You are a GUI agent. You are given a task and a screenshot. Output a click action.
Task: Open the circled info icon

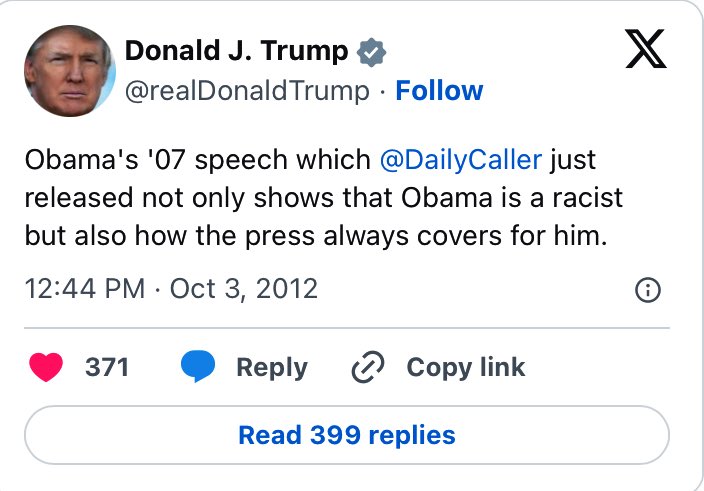648,291
